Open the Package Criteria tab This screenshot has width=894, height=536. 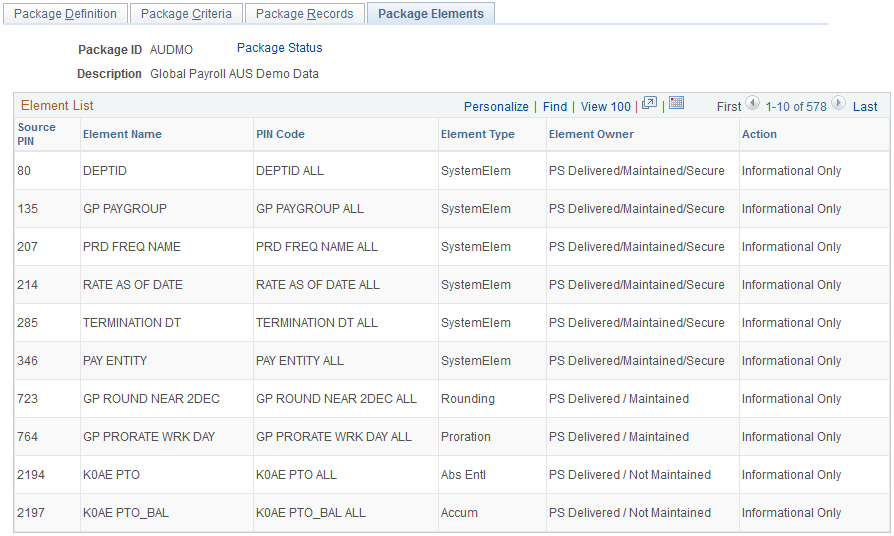point(186,14)
